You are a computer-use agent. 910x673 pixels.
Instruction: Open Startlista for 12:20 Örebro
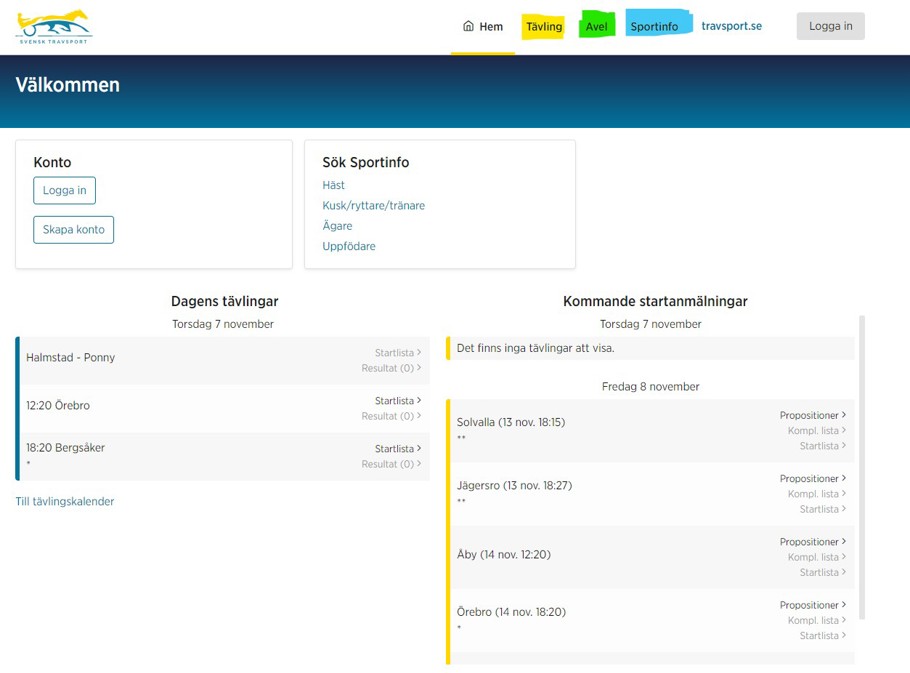click(397, 401)
